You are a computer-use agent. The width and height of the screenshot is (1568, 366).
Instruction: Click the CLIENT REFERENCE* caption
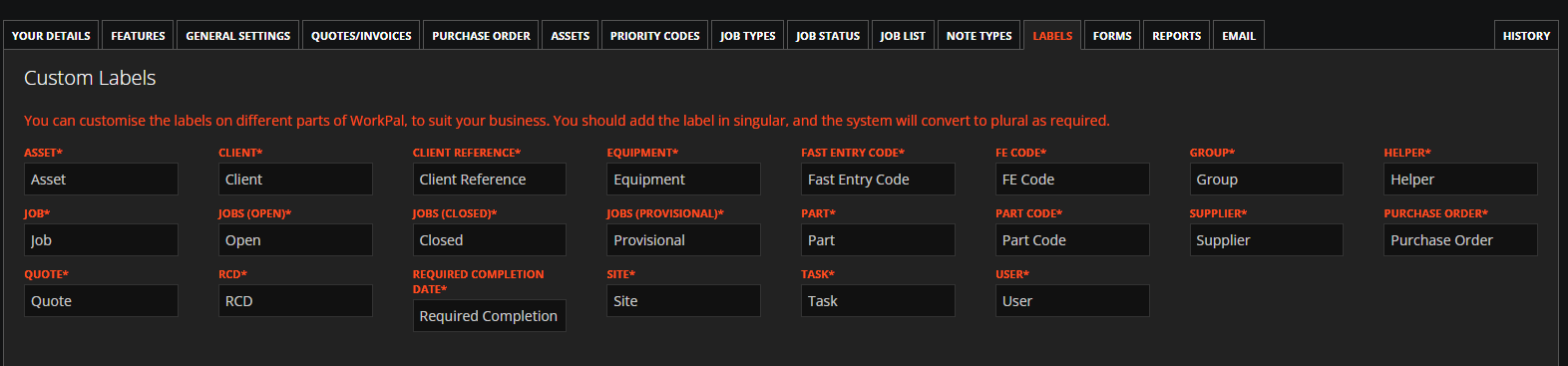(467, 153)
